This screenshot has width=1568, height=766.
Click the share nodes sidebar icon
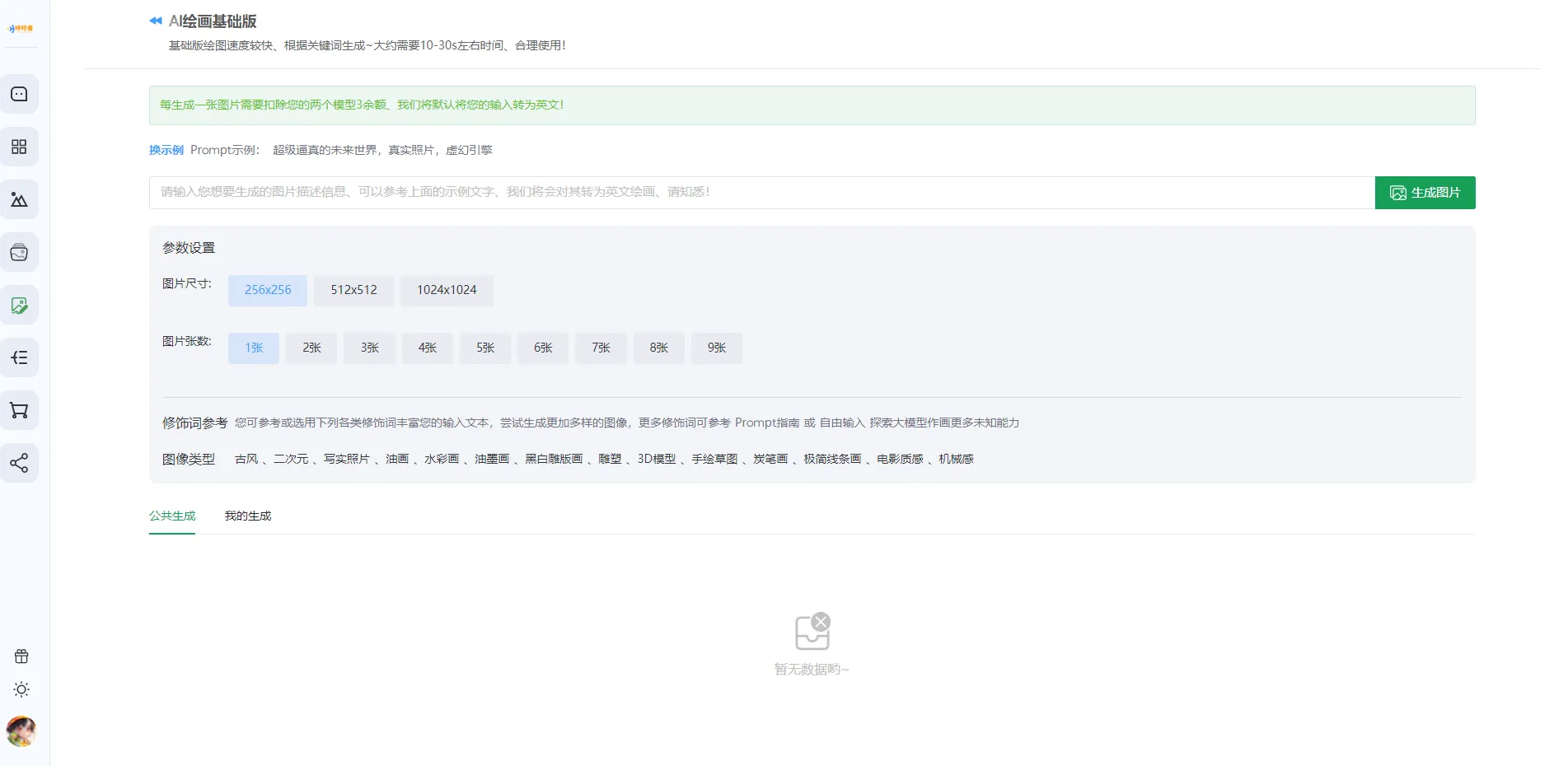tap(19, 463)
